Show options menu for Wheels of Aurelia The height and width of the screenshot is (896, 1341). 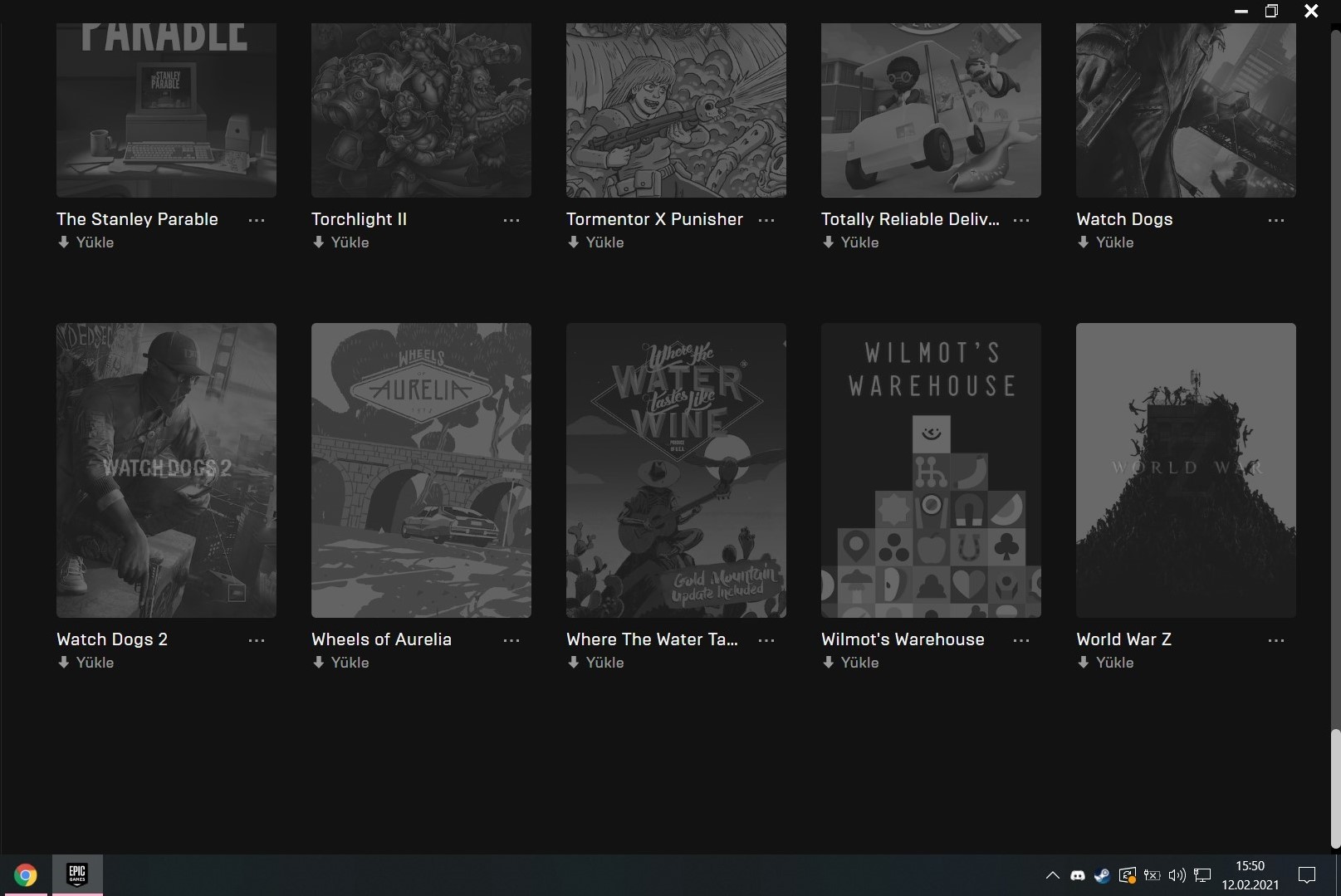(511, 640)
